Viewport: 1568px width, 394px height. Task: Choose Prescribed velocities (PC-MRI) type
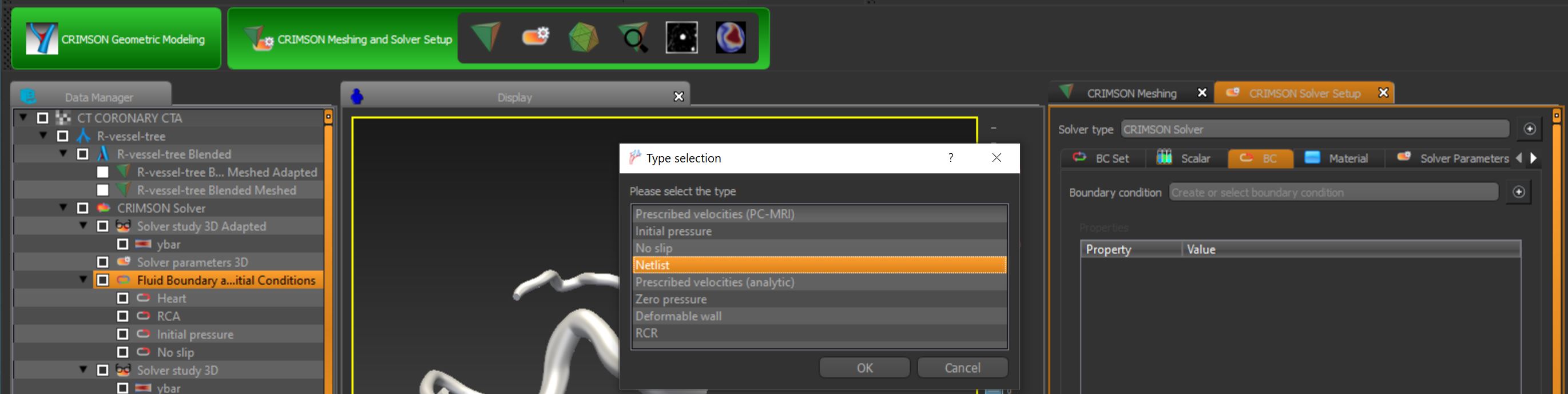coord(819,214)
